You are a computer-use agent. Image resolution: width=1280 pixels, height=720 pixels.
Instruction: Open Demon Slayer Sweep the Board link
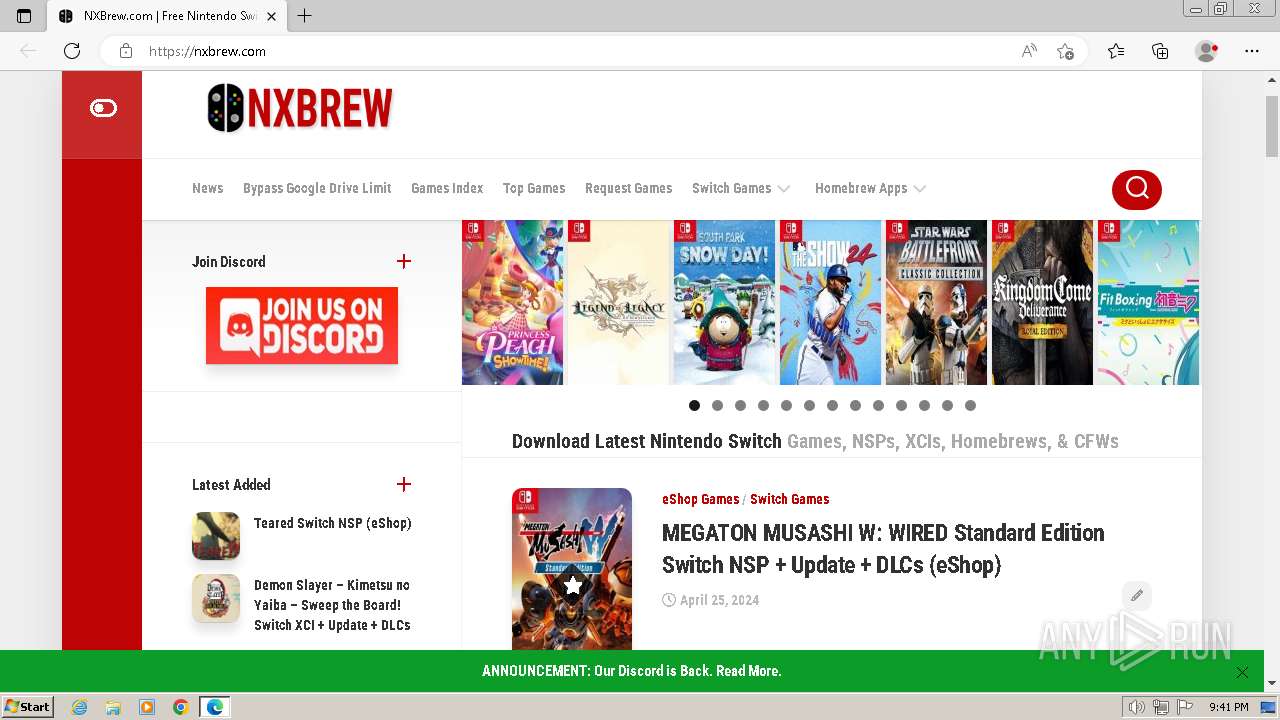click(x=332, y=605)
